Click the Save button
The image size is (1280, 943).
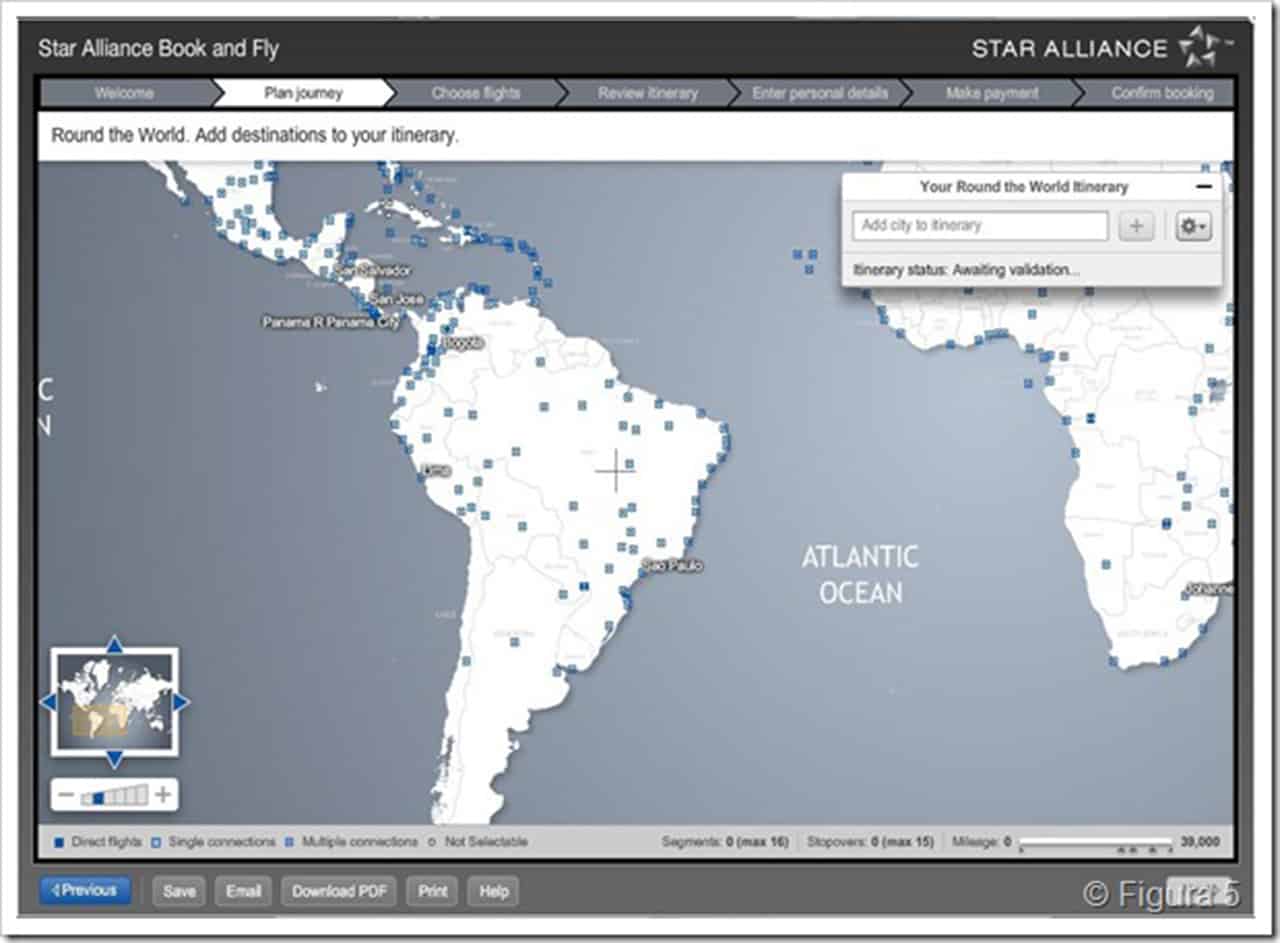pyautogui.click(x=179, y=891)
